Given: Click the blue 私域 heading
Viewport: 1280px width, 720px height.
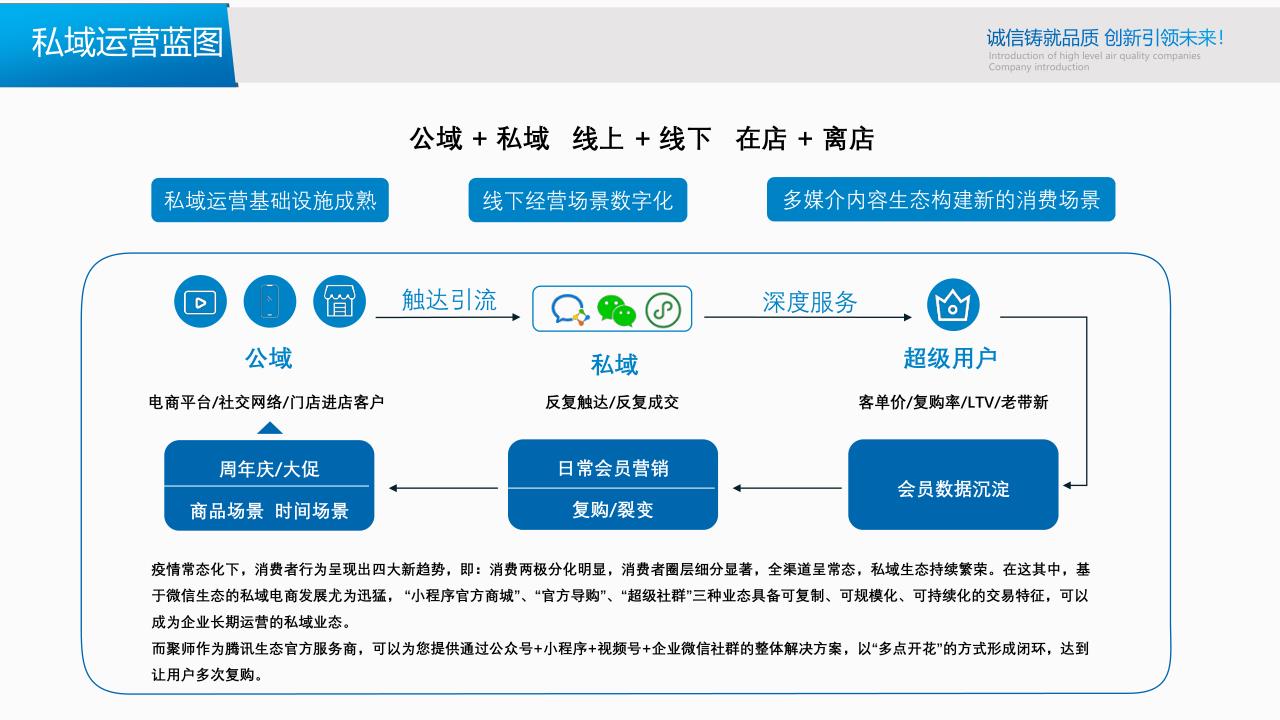Looking at the screenshot, I should point(615,365).
